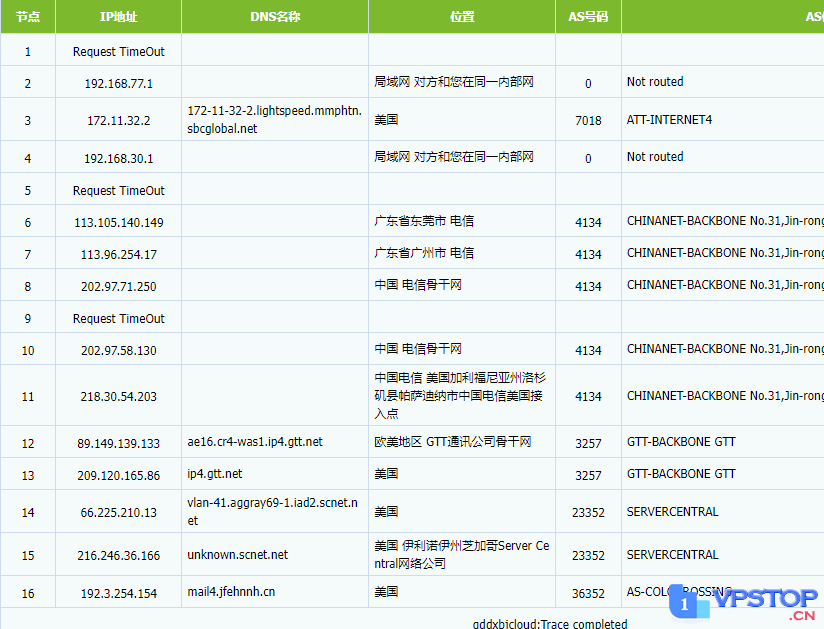Click AS number 4134 in node 6 row
The width and height of the screenshot is (824, 629).
pos(588,223)
